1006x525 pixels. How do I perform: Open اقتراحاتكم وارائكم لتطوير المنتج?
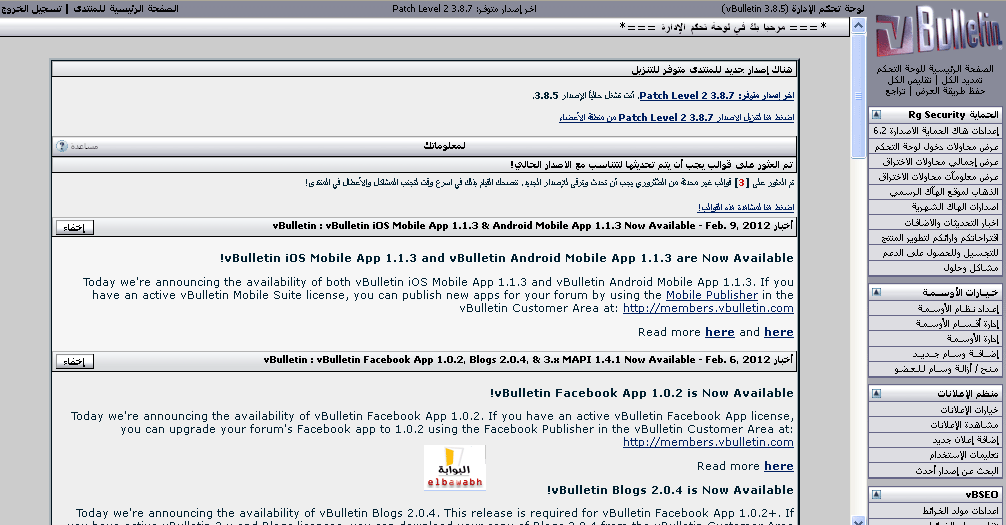[x=935, y=237]
